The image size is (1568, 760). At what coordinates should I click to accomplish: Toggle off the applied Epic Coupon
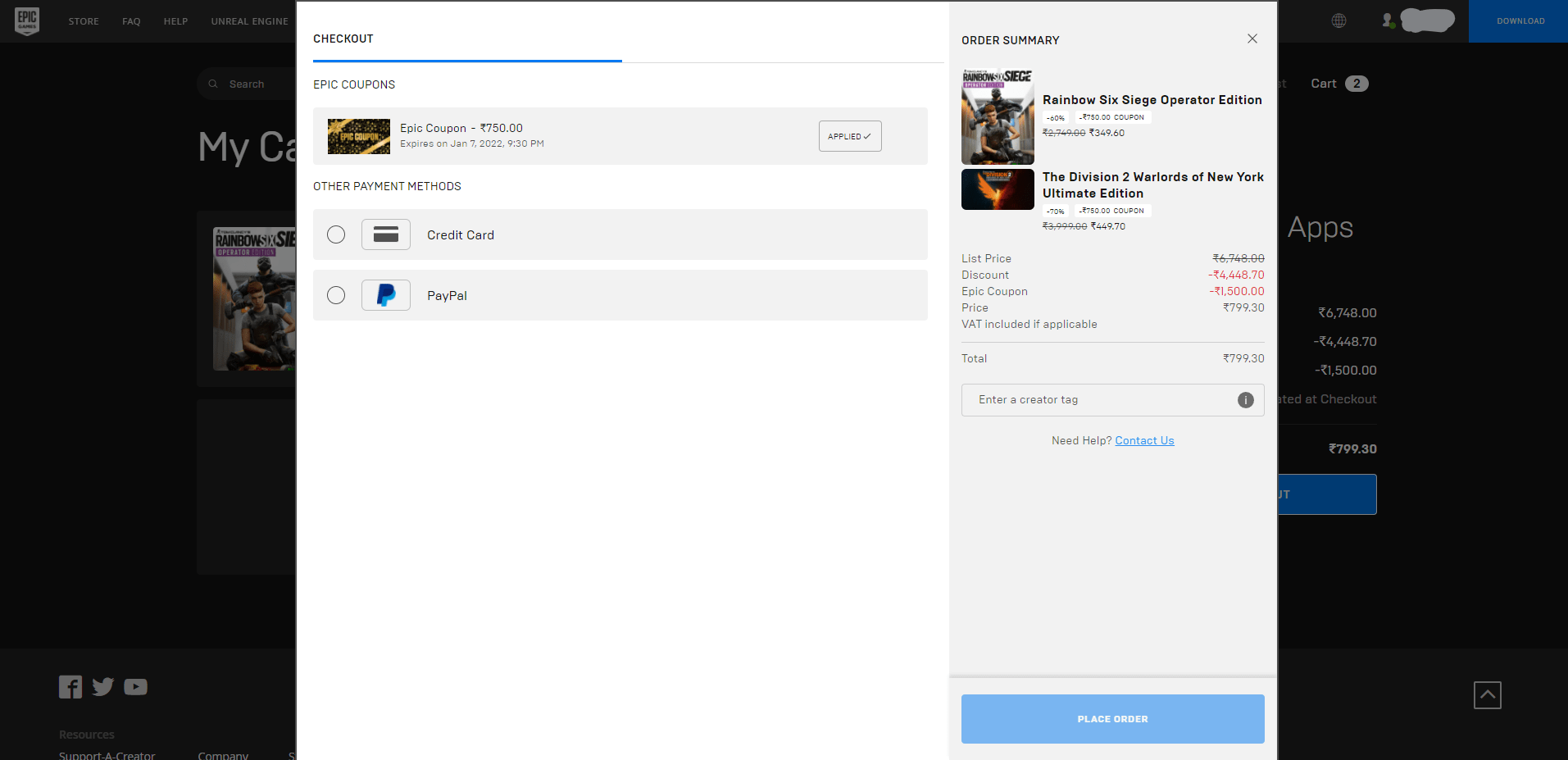click(x=849, y=136)
